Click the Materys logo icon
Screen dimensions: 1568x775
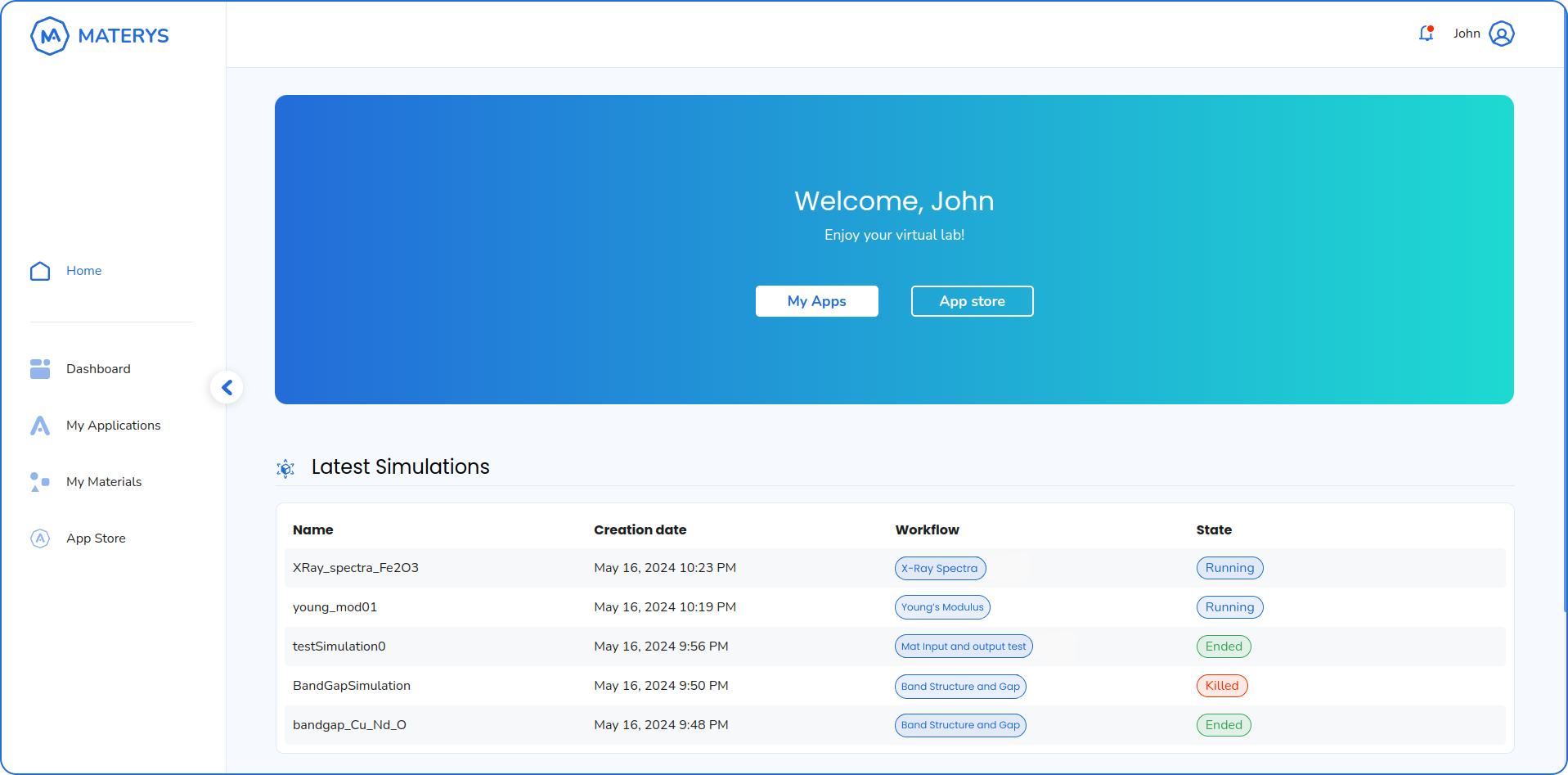[x=49, y=36]
